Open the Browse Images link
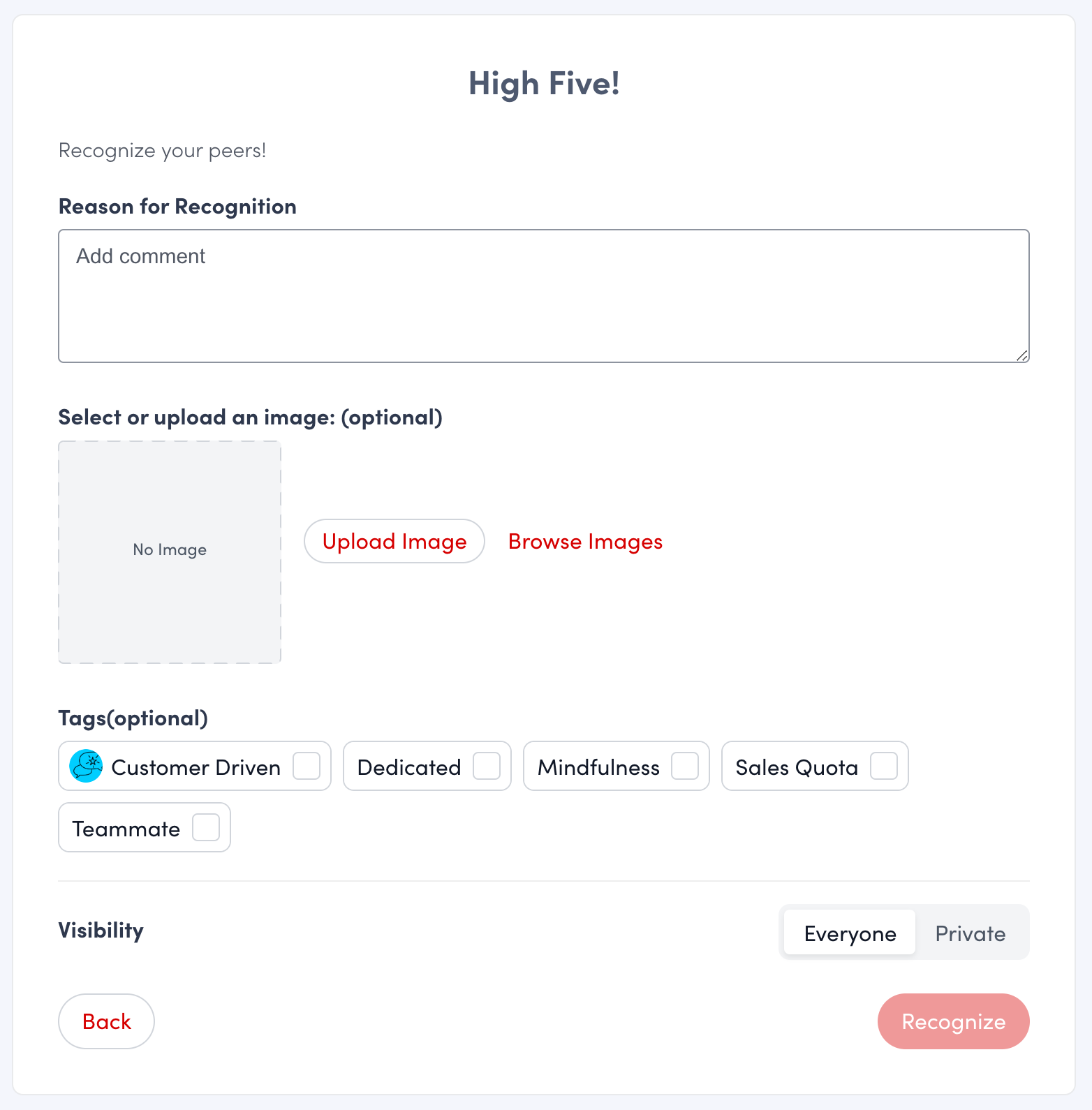The image size is (1092, 1110). 585,542
